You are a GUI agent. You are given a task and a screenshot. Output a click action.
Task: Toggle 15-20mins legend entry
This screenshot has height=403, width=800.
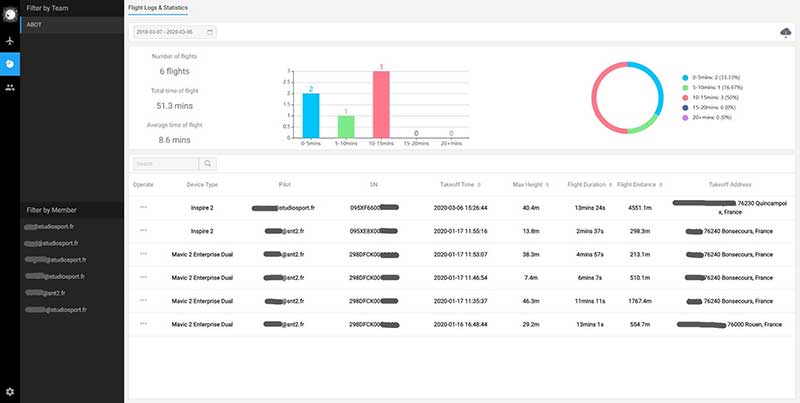point(709,108)
